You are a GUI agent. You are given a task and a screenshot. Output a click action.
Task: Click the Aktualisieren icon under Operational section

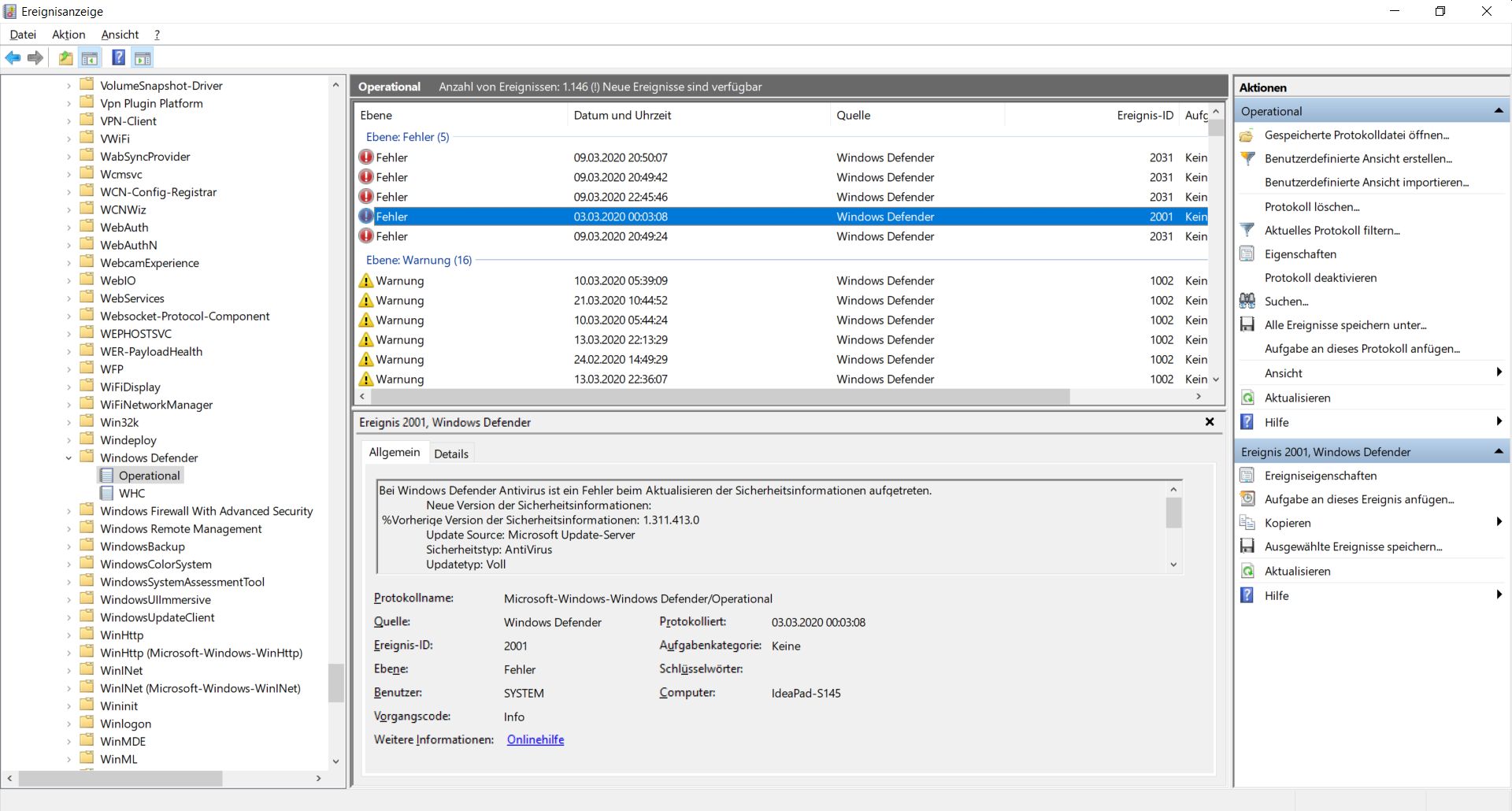click(1247, 398)
